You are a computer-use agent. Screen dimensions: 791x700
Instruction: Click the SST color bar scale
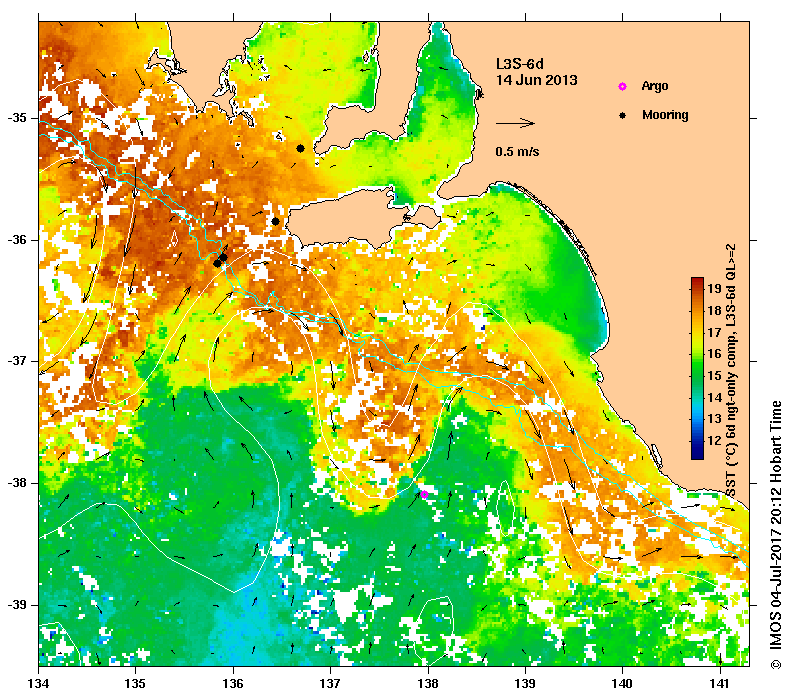coord(697,368)
